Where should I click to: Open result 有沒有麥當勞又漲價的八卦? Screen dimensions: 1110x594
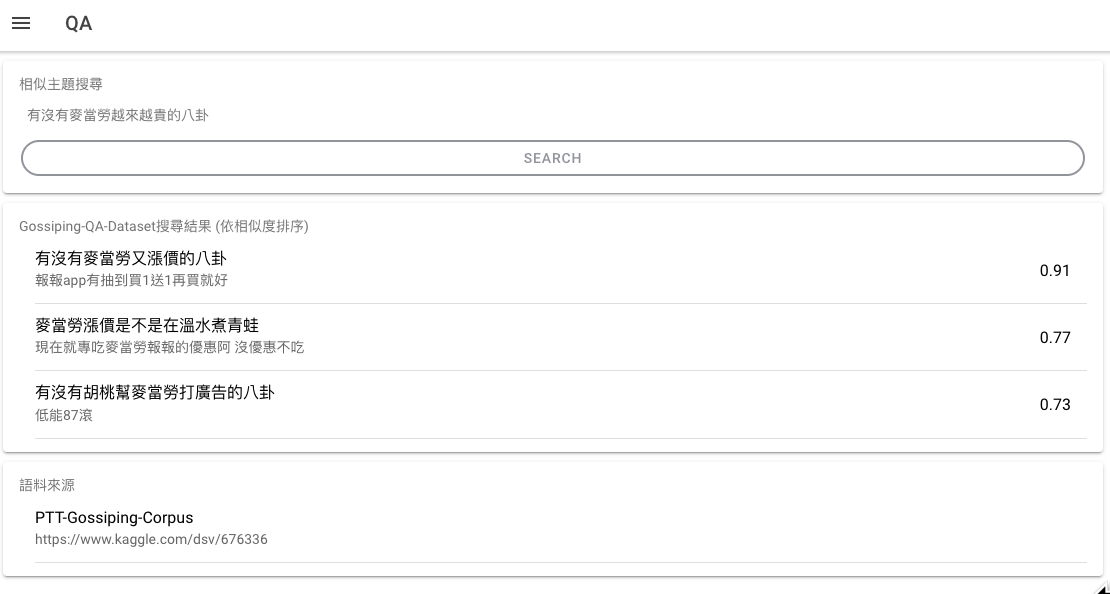coord(131,258)
